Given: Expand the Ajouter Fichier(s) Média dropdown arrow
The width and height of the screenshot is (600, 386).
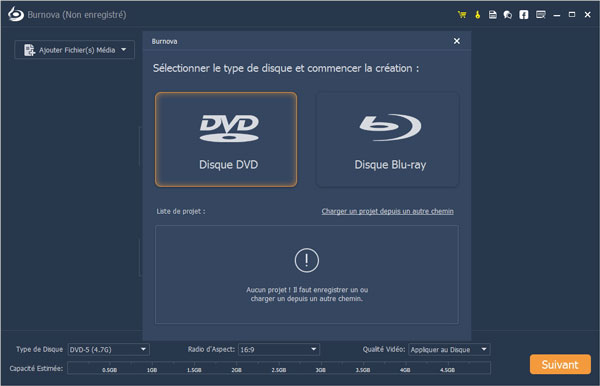Looking at the screenshot, I should (124, 50).
